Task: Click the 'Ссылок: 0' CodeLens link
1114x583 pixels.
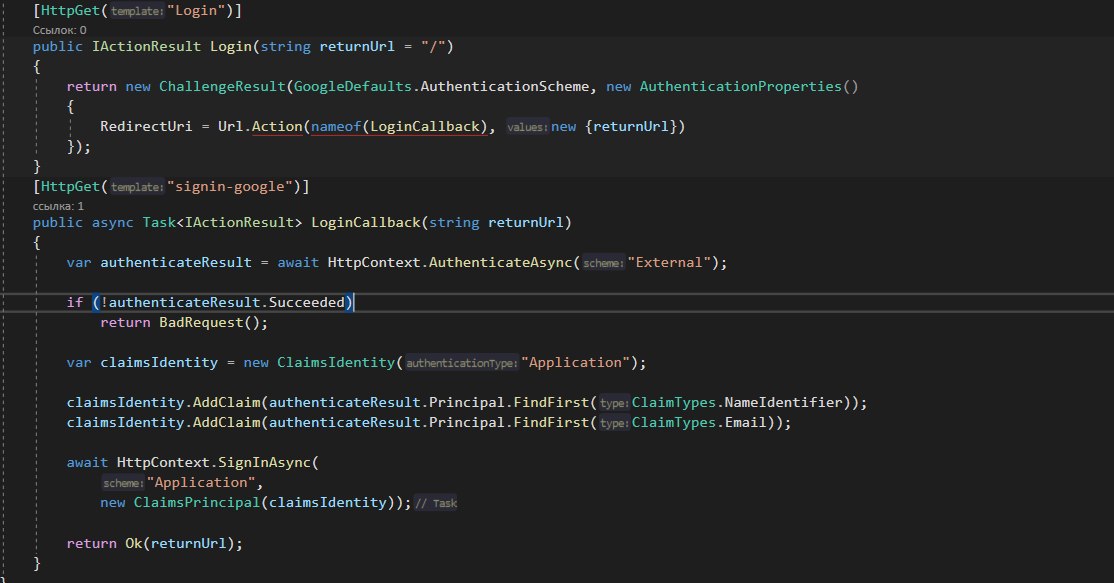Action: [x=60, y=30]
